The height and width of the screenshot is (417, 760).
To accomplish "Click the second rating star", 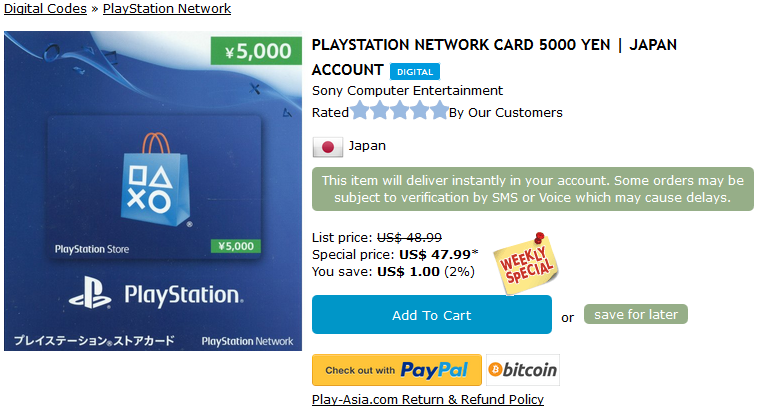I will (x=380, y=111).
